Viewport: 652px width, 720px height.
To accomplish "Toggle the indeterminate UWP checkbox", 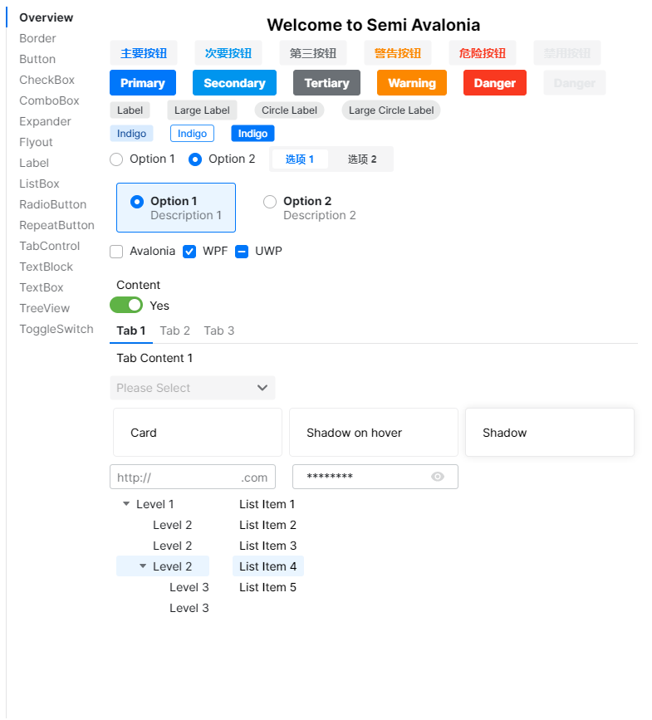I will (242, 251).
